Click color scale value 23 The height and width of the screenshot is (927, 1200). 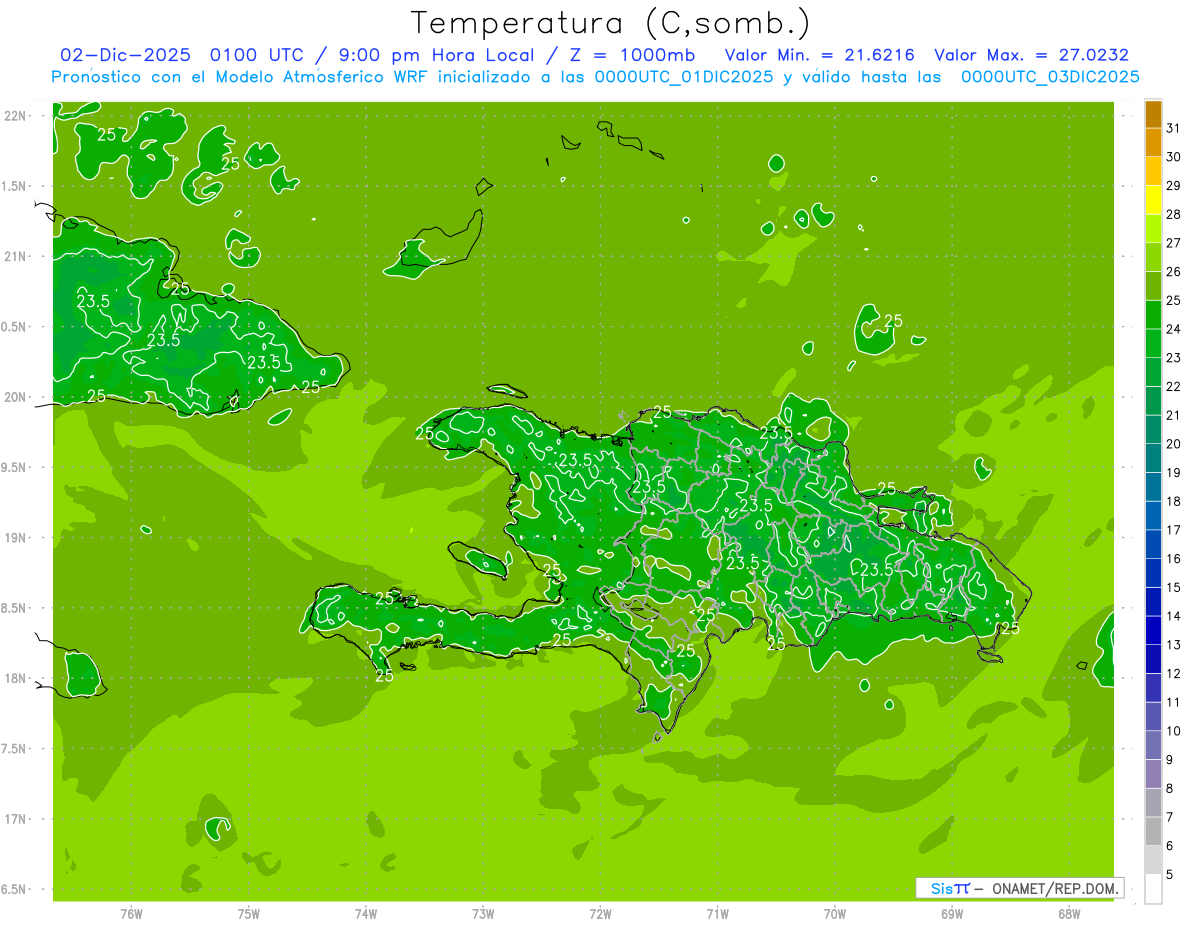[1173, 358]
